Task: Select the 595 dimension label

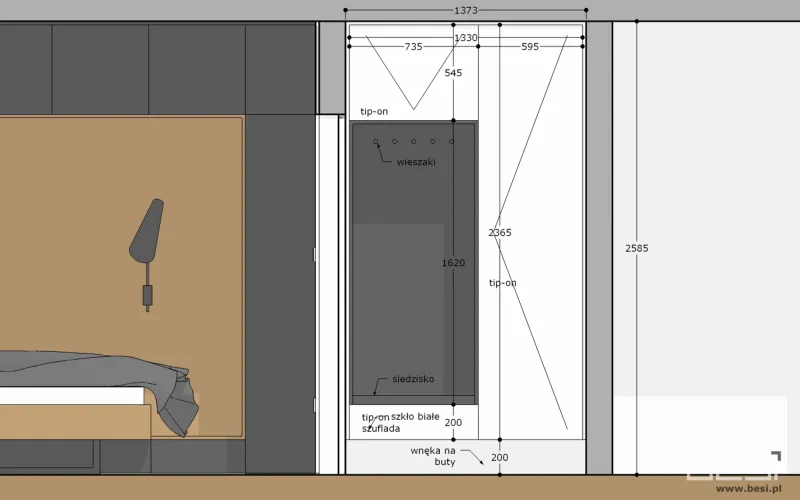Action: [530, 46]
